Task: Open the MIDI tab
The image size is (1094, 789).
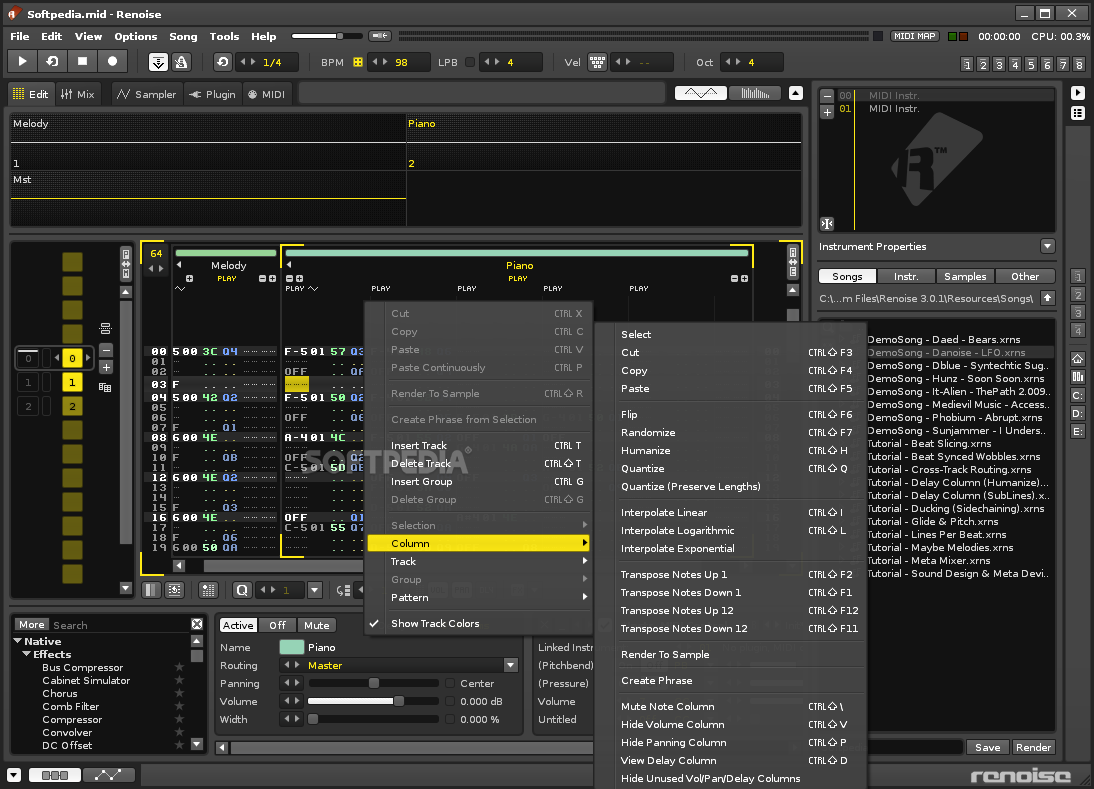Action: pyautogui.click(x=267, y=94)
